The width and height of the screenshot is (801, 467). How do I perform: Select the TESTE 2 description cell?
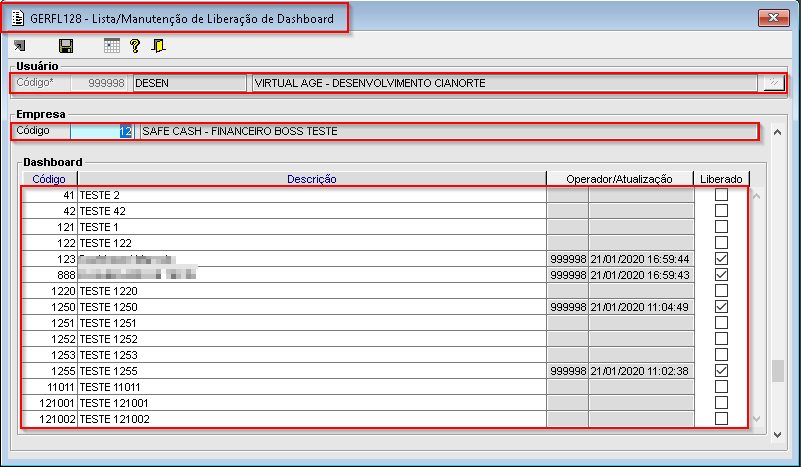[x=312, y=195]
